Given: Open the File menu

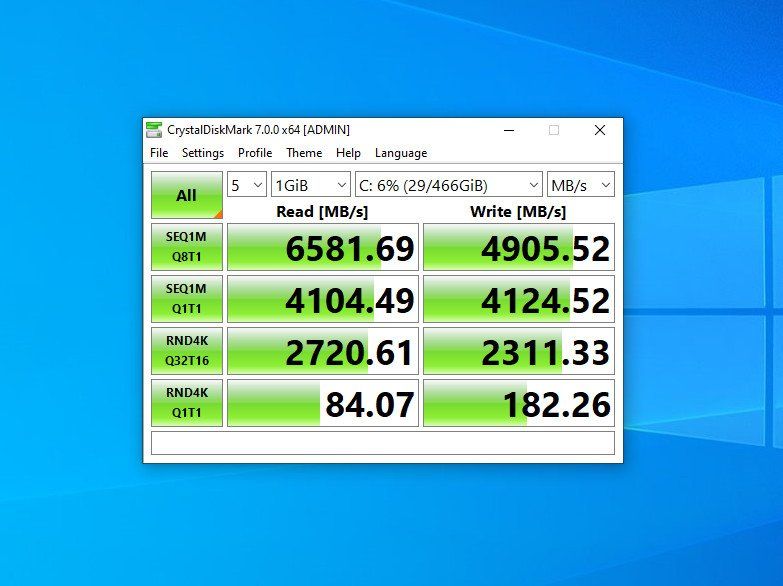Looking at the screenshot, I should pyautogui.click(x=159, y=153).
